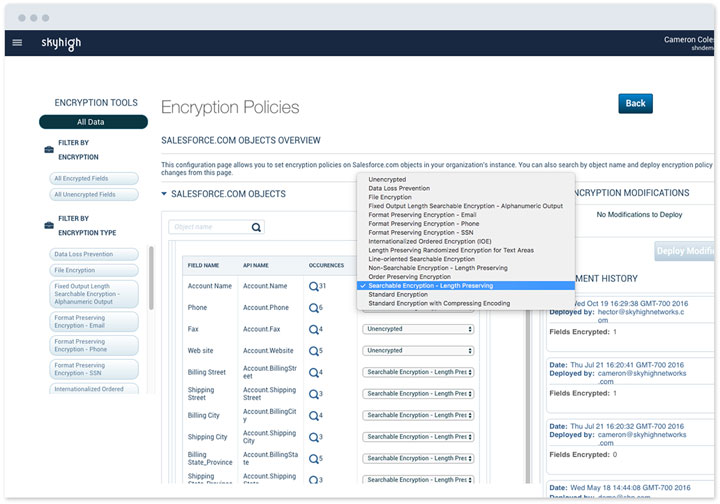Collapse the Salesforce.com Objects section

164,194
